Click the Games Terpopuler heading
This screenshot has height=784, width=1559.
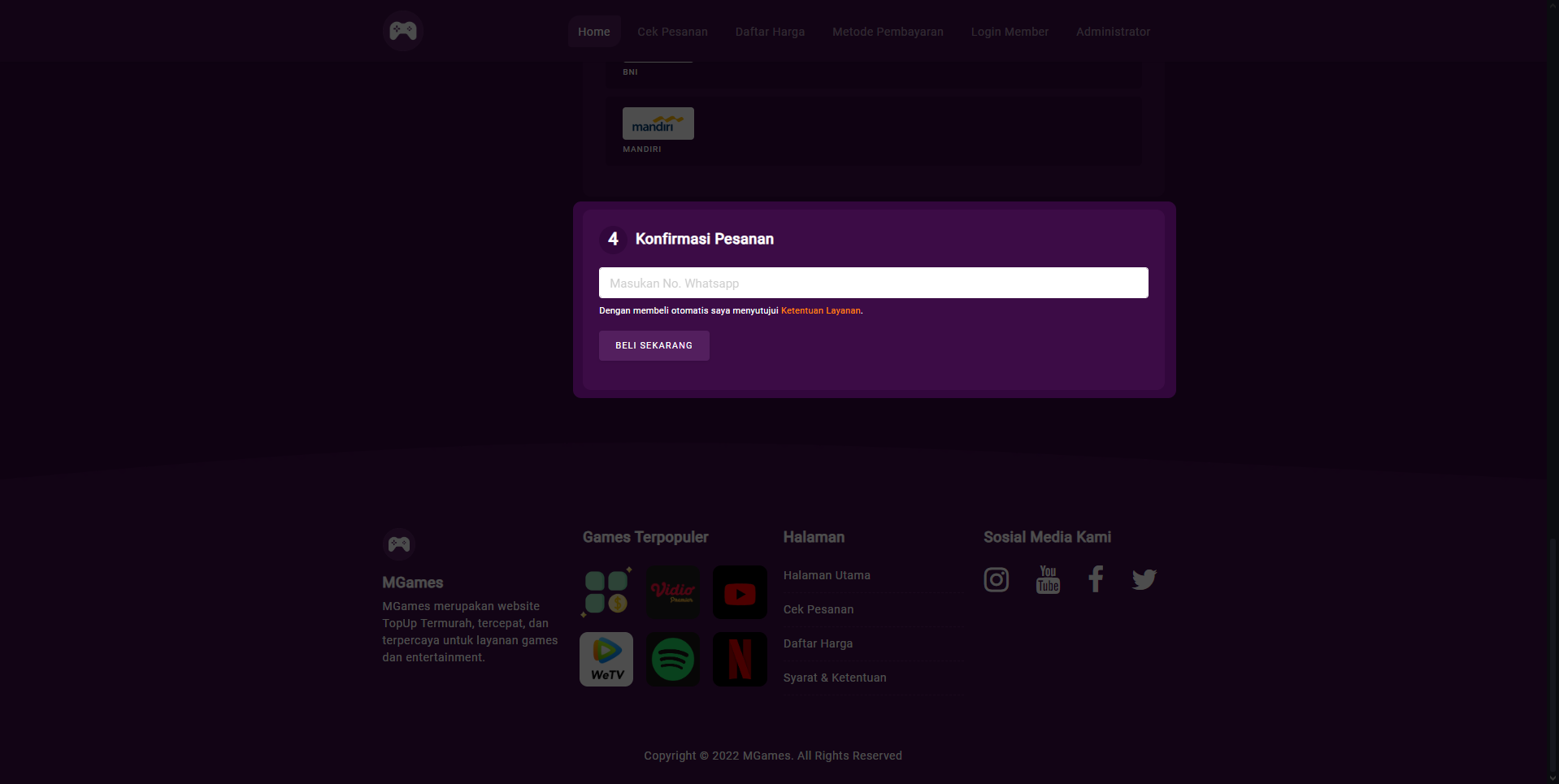coord(645,537)
